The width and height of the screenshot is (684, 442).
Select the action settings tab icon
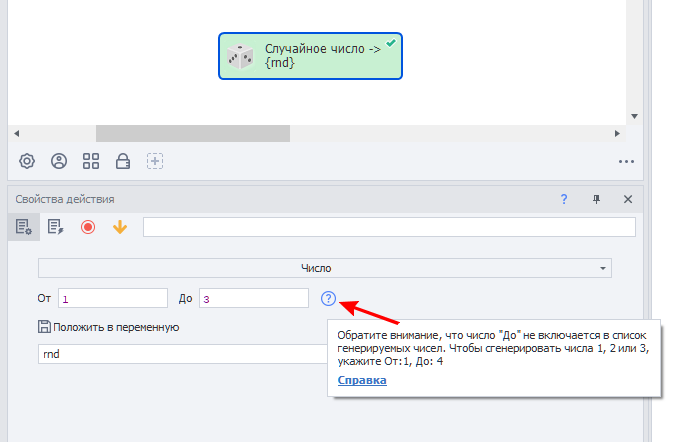pos(24,227)
